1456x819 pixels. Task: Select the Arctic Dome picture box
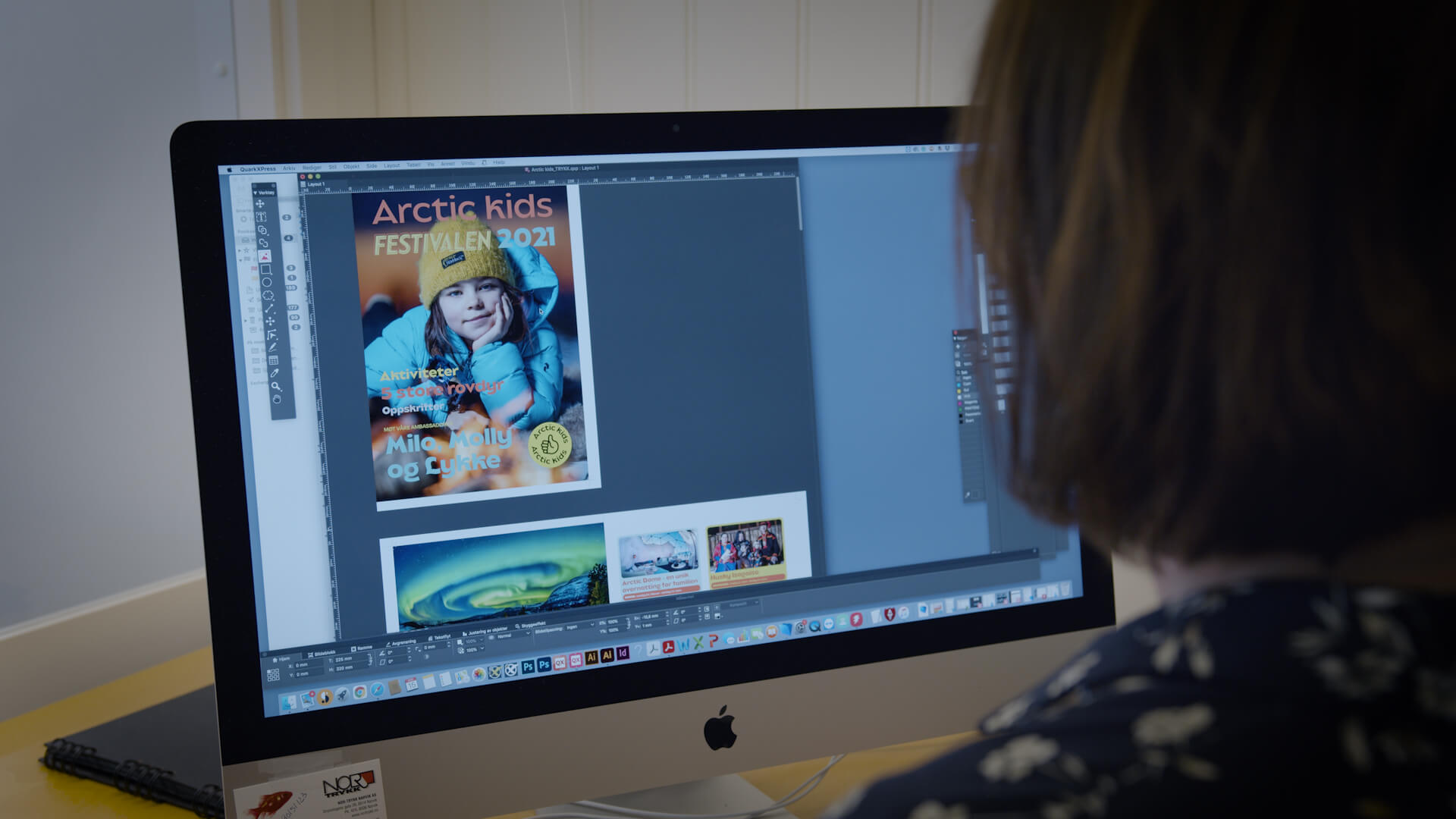pyautogui.click(x=659, y=554)
